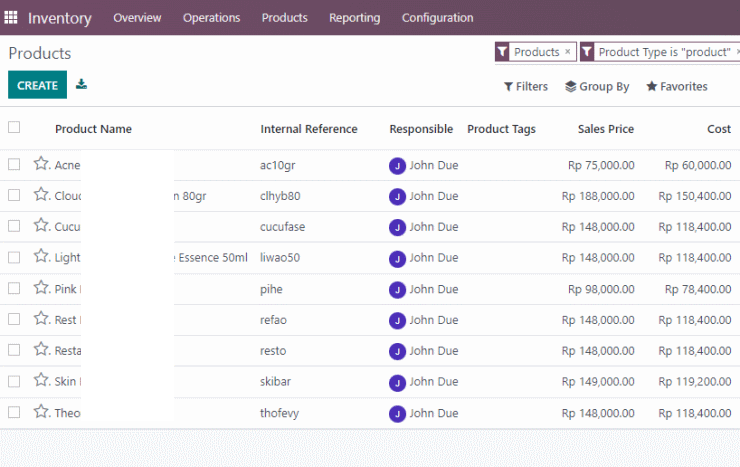Check the liwao50 row checkbox
Viewport: 740px width, 467px height.
[x=14, y=257]
